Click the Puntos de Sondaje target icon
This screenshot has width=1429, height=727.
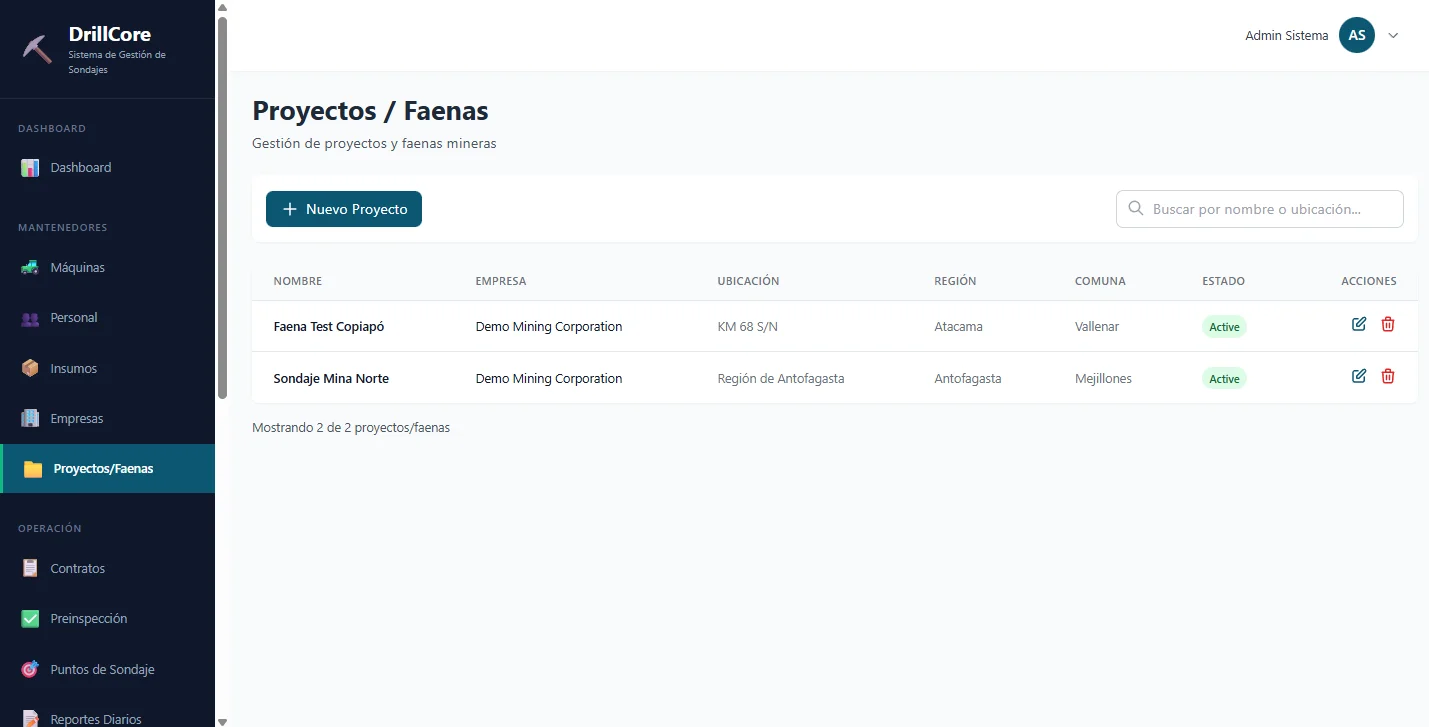click(30, 669)
